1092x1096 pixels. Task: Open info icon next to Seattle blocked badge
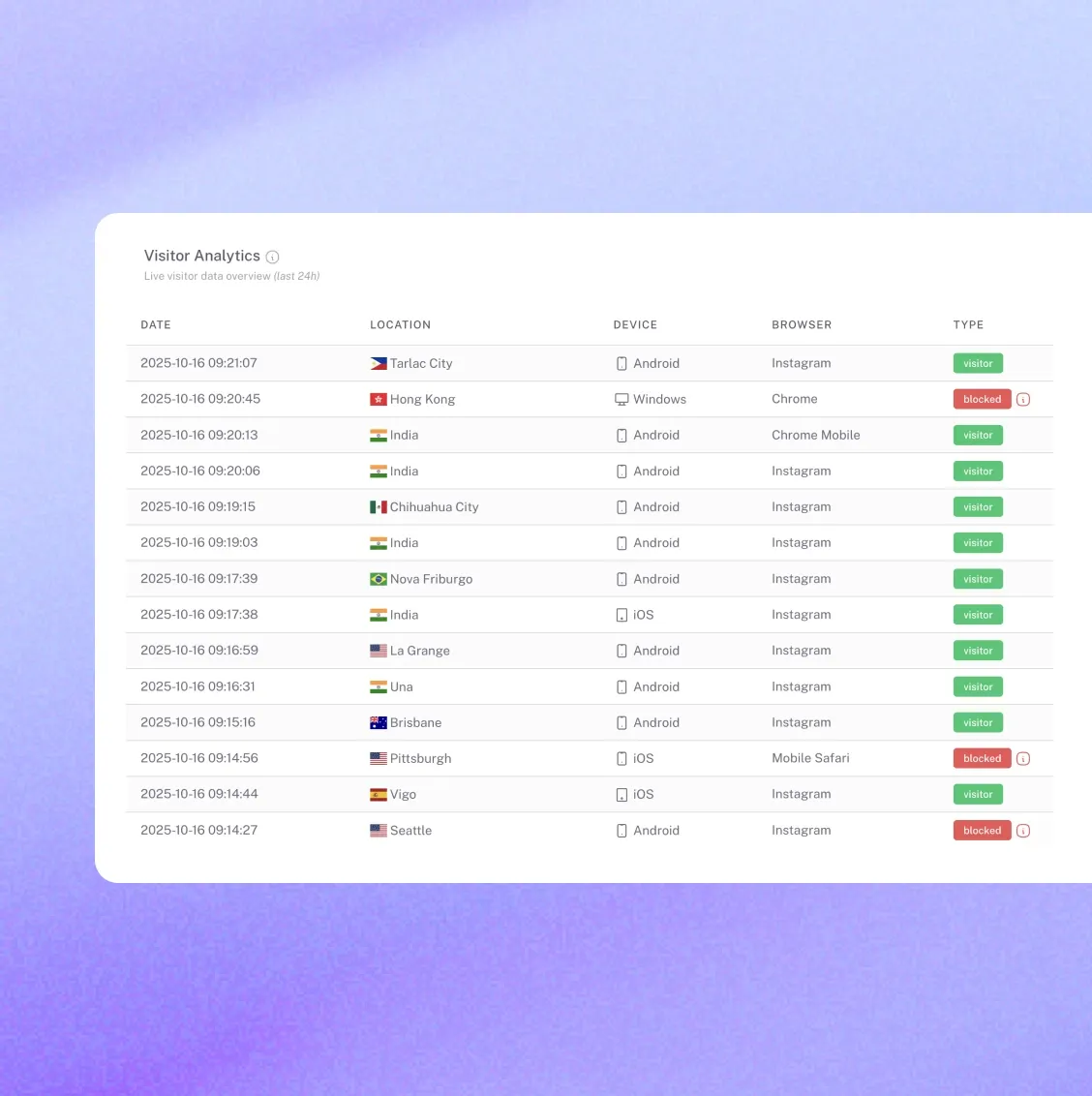tap(1023, 831)
